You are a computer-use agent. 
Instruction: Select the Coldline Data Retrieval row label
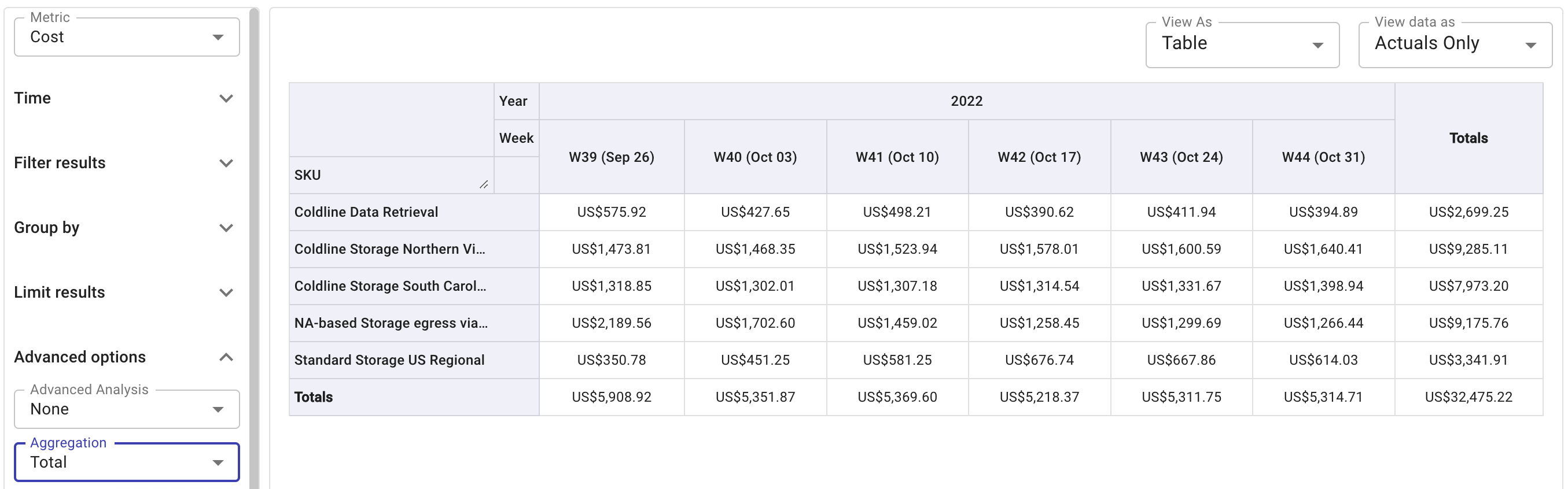[x=365, y=212]
